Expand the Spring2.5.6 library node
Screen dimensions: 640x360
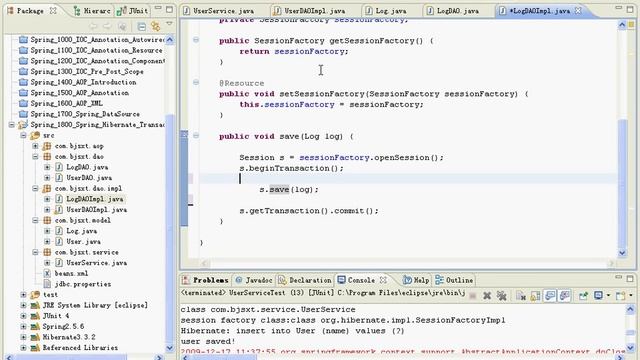pos(23,327)
